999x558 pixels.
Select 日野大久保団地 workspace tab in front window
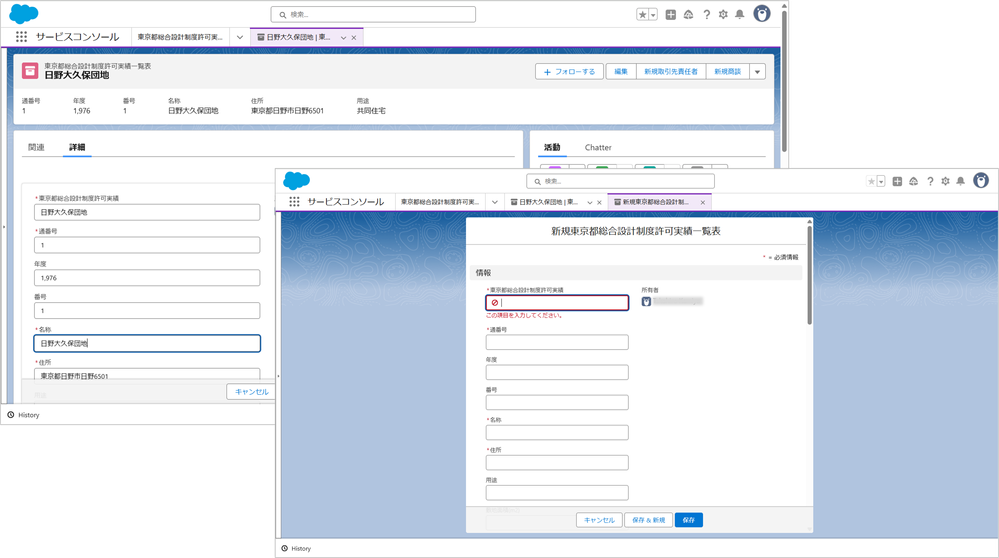[548, 202]
